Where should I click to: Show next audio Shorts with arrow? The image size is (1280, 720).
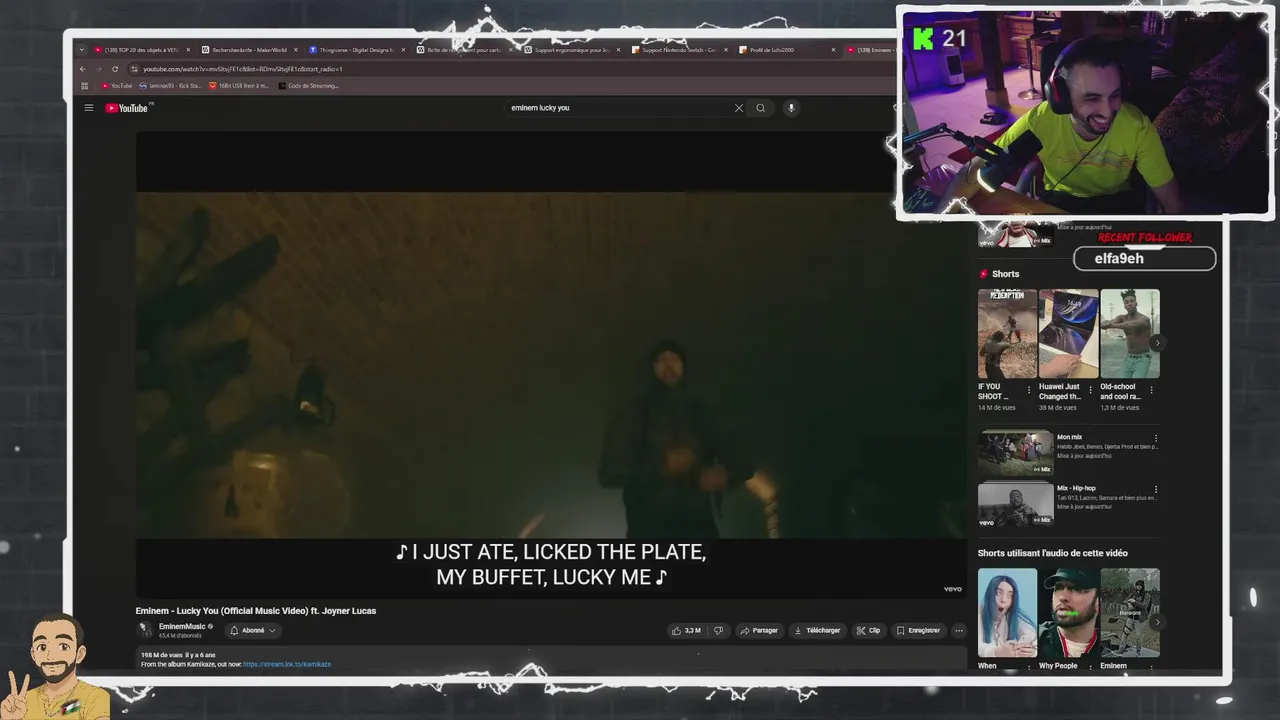coord(1157,622)
